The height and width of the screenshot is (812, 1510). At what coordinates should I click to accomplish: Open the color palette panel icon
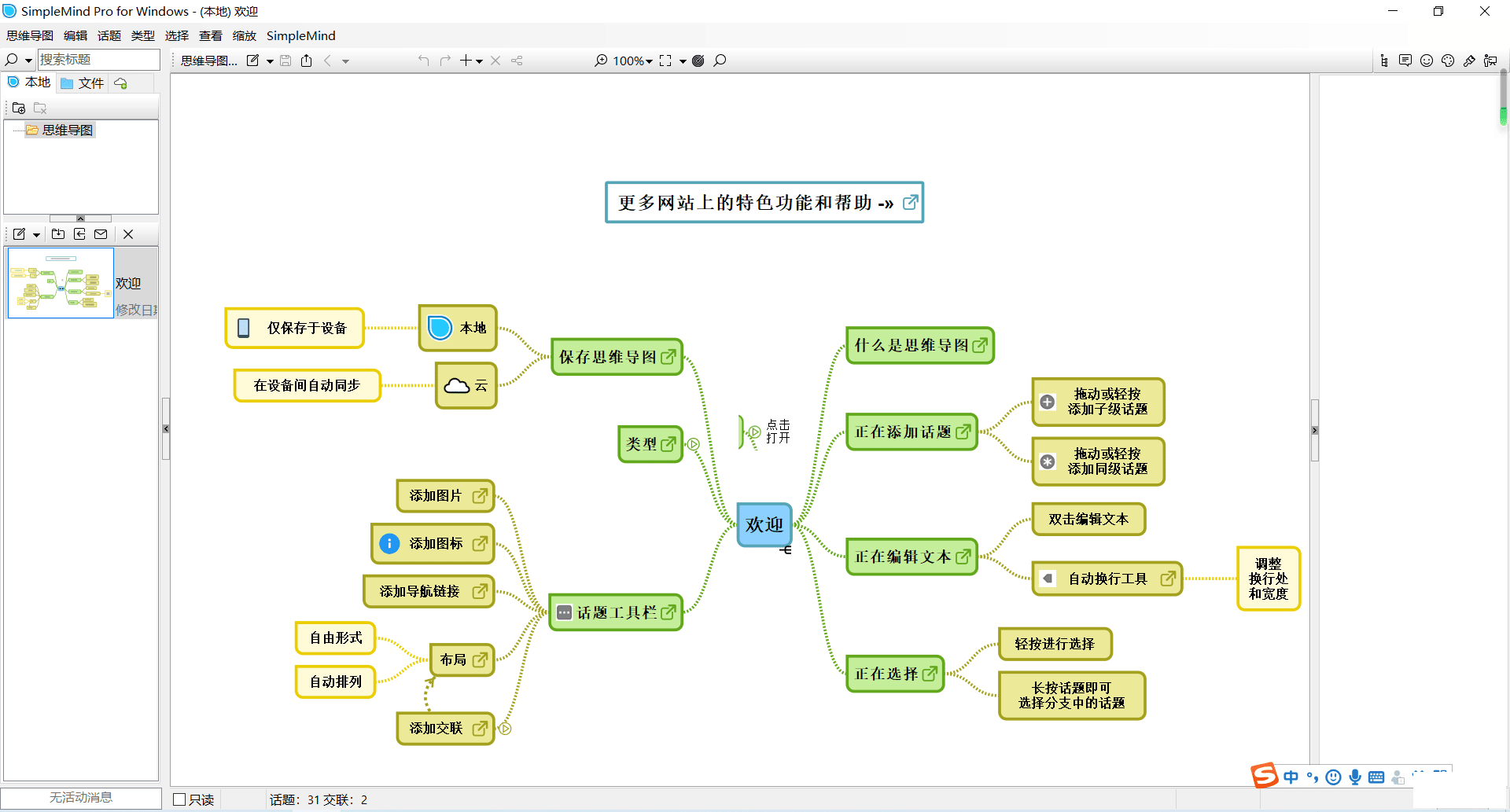click(1448, 61)
